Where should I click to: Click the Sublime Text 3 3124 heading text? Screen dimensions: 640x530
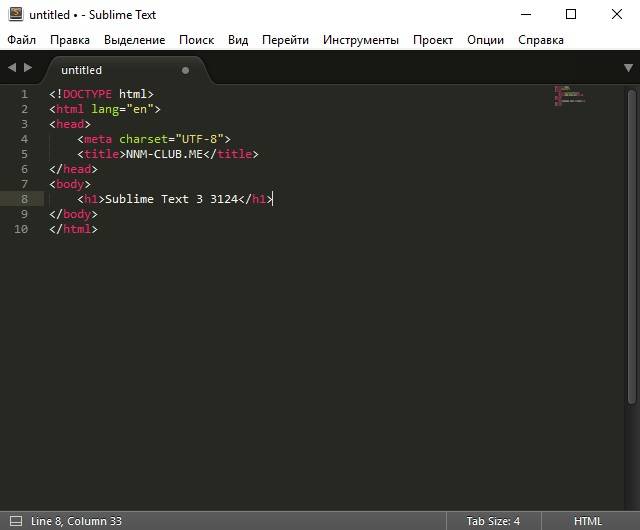click(171, 199)
